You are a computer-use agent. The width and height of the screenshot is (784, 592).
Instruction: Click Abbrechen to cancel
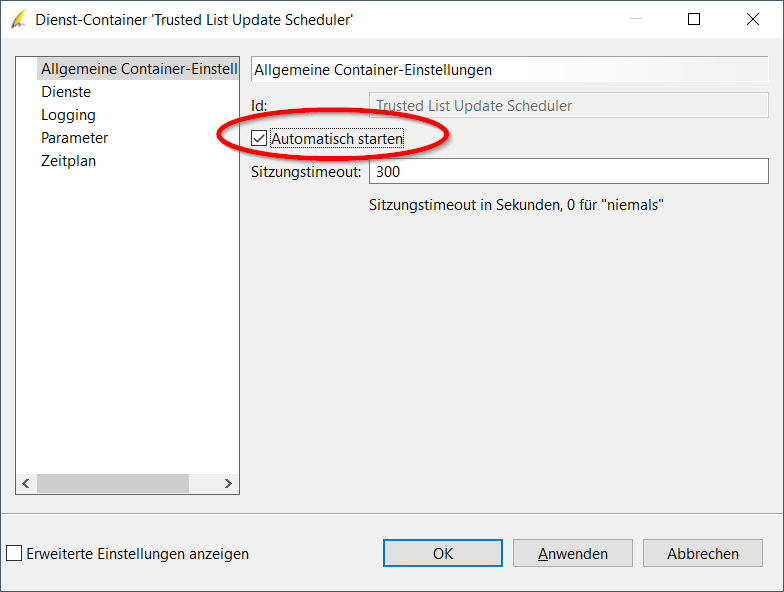(703, 553)
